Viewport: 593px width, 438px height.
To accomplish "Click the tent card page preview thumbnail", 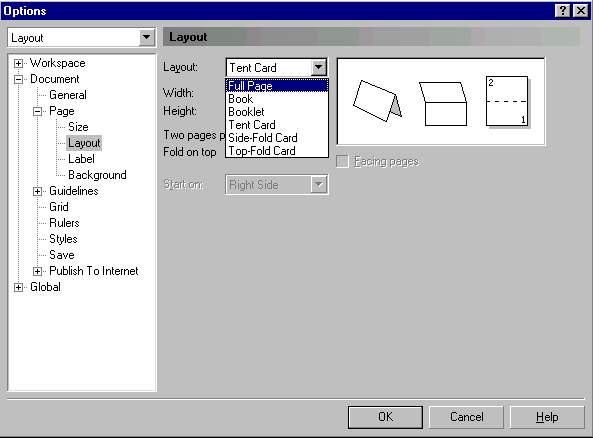I will click(377, 101).
